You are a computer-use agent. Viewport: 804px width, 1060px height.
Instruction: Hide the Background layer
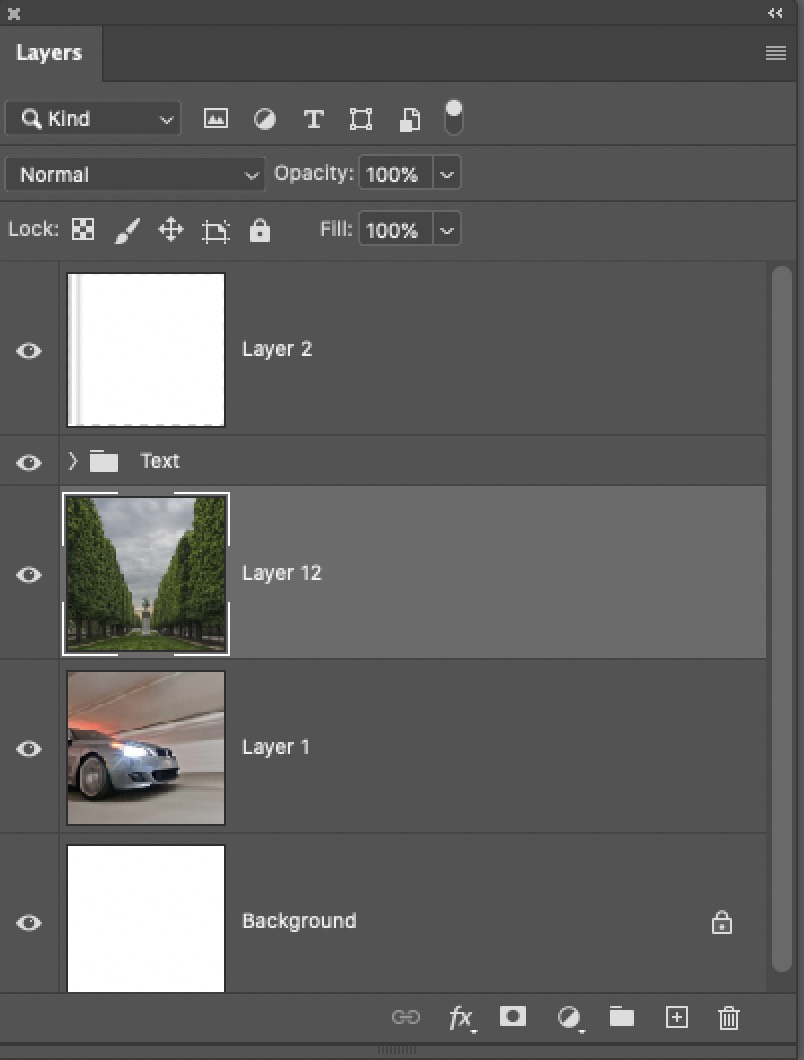tap(29, 922)
